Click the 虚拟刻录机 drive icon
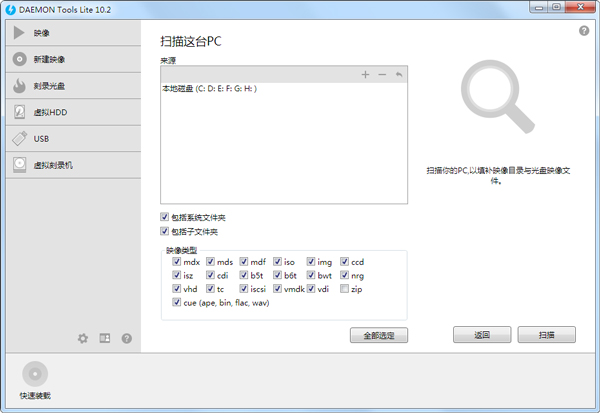 [20, 165]
